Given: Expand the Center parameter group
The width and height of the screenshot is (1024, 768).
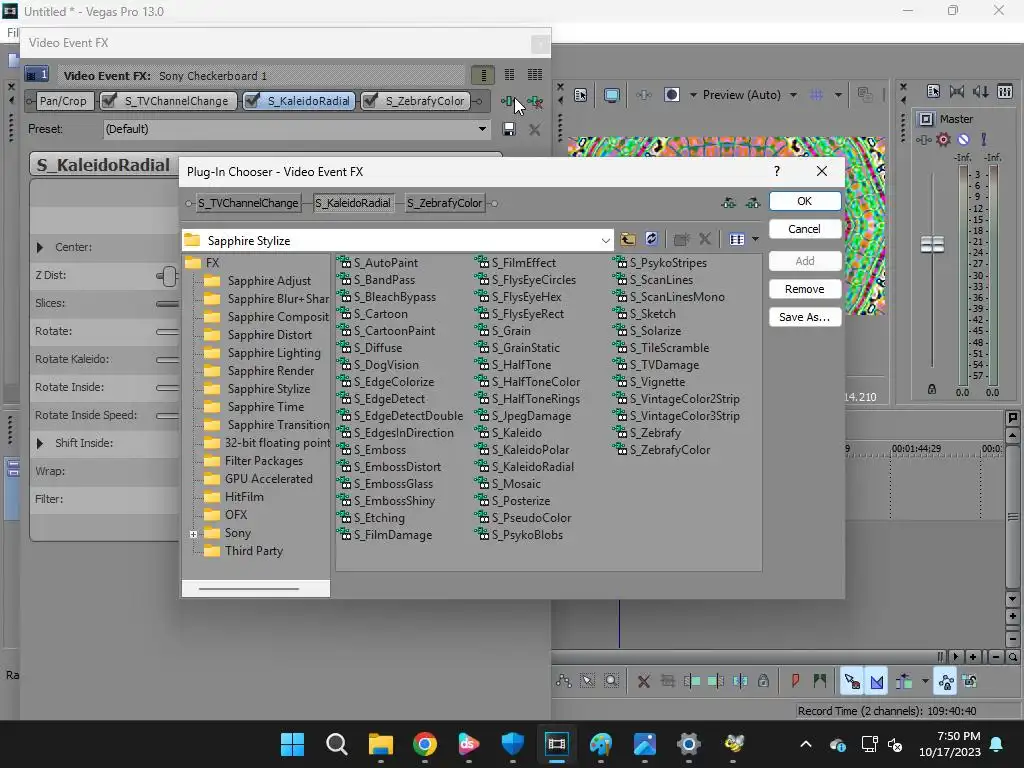Looking at the screenshot, I should 40,248.
